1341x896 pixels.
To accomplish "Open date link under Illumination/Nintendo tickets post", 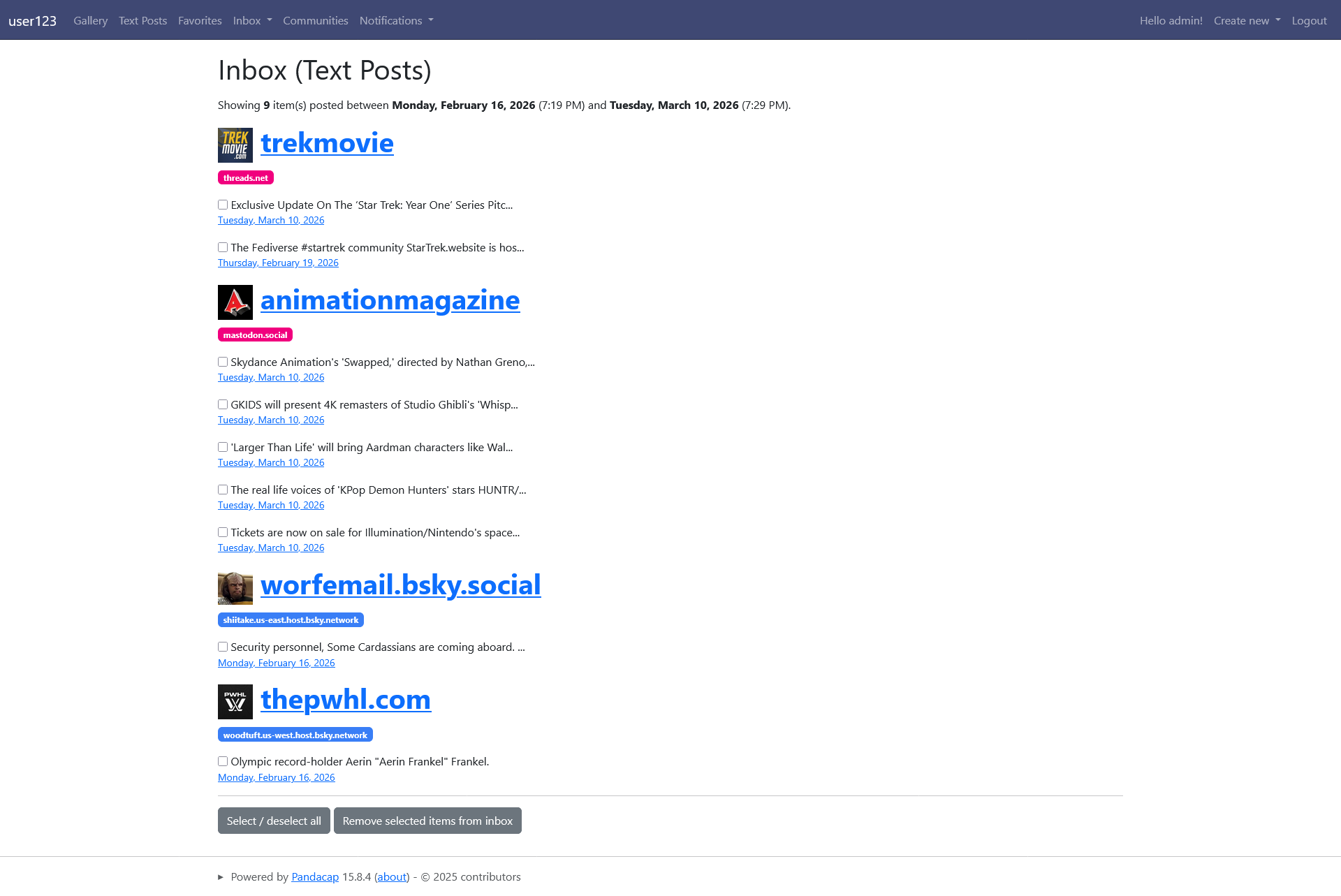I will (271, 548).
